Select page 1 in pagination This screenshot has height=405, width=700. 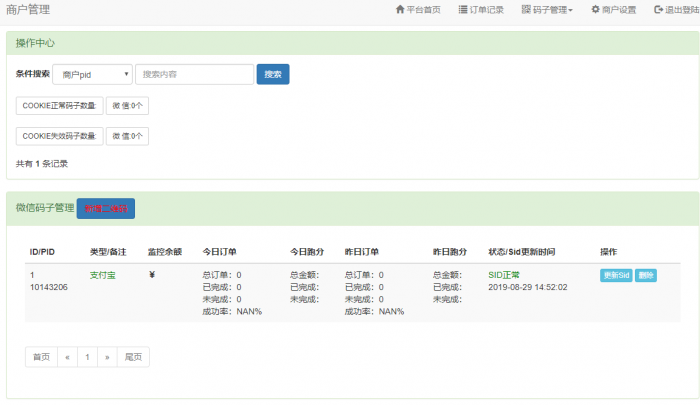(x=87, y=357)
